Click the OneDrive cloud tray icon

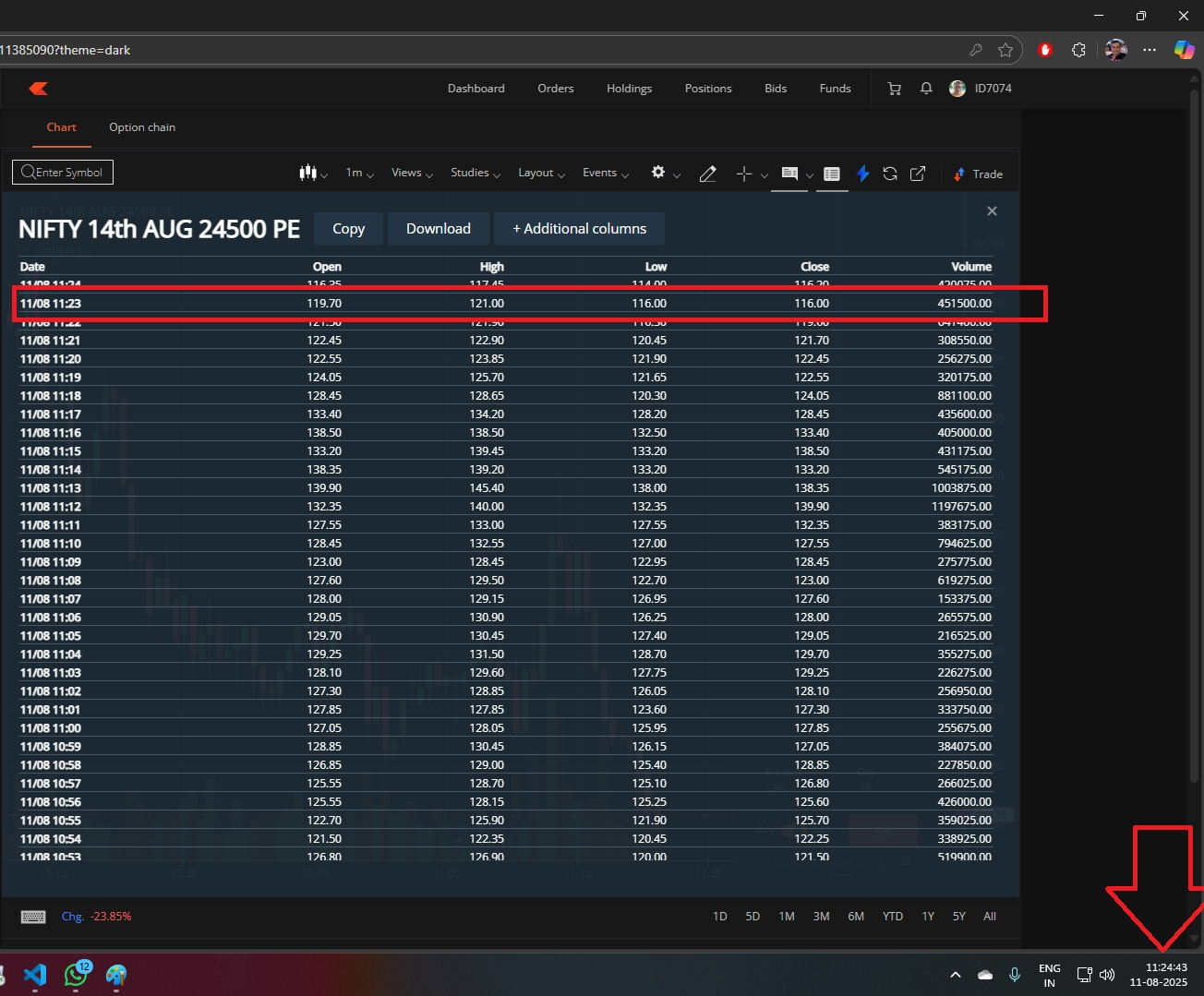tap(985, 975)
